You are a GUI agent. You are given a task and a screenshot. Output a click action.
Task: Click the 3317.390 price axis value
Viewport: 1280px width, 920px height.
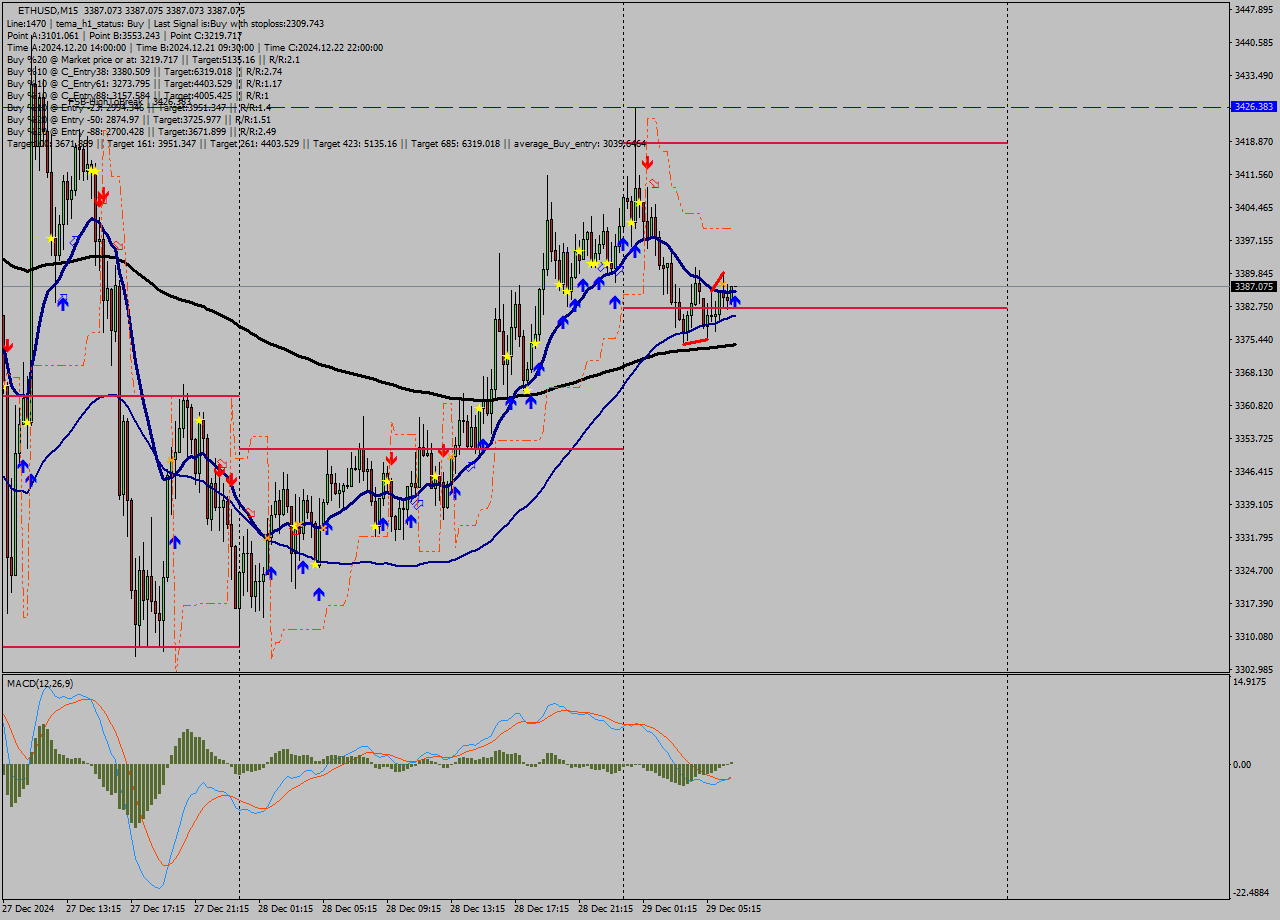pos(1255,603)
